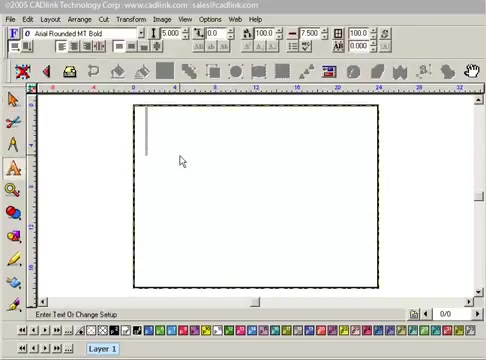Toggle the first text frame mode button
The width and height of the screenshot is (486, 360).
pos(15,46)
